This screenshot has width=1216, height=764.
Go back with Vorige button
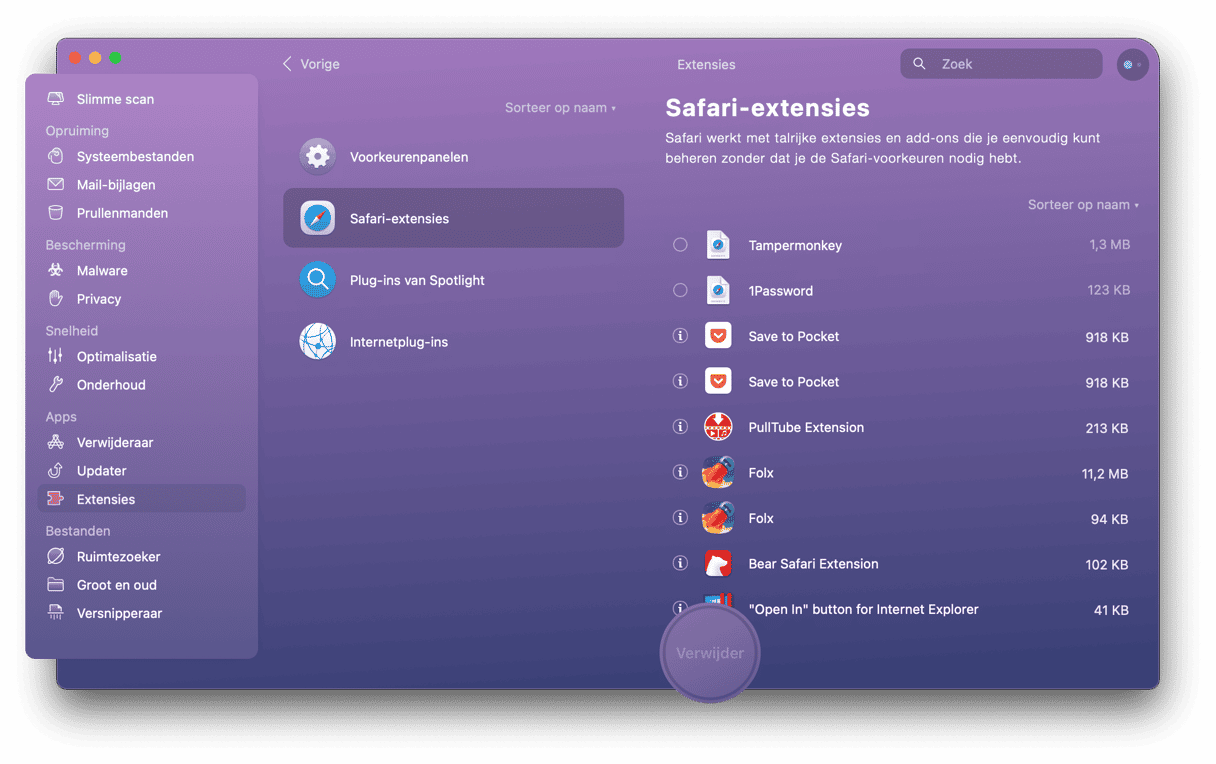tap(311, 64)
